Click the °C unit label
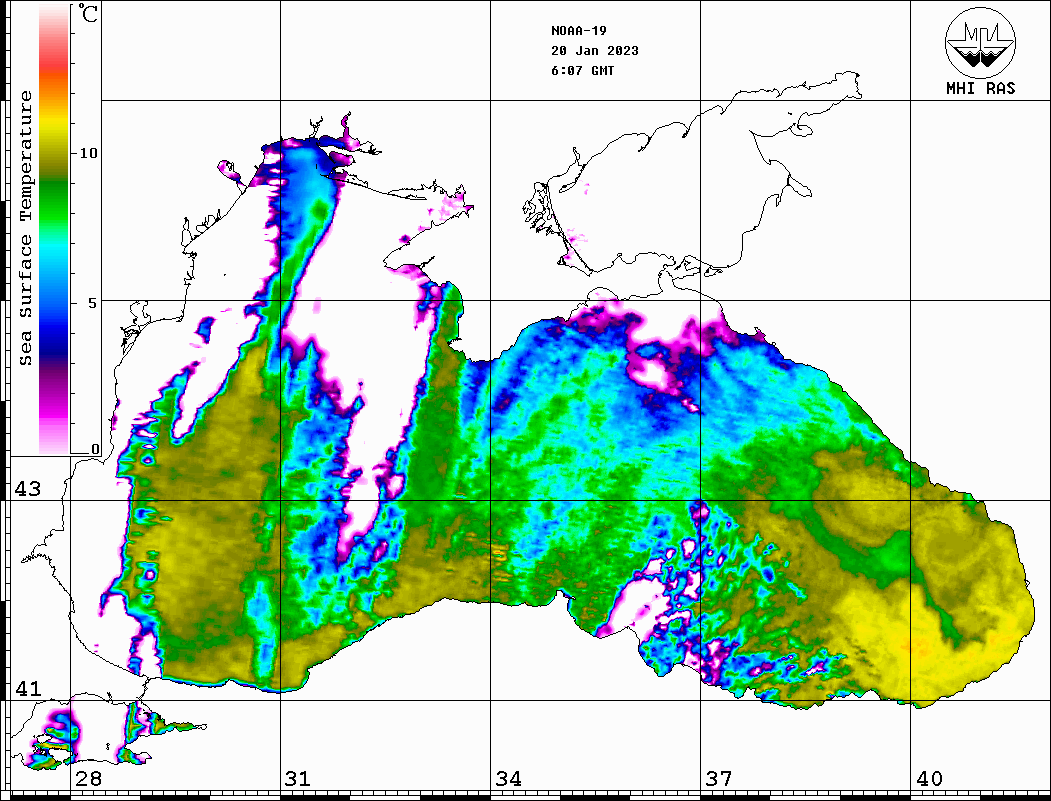 pyautogui.click(x=87, y=13)
